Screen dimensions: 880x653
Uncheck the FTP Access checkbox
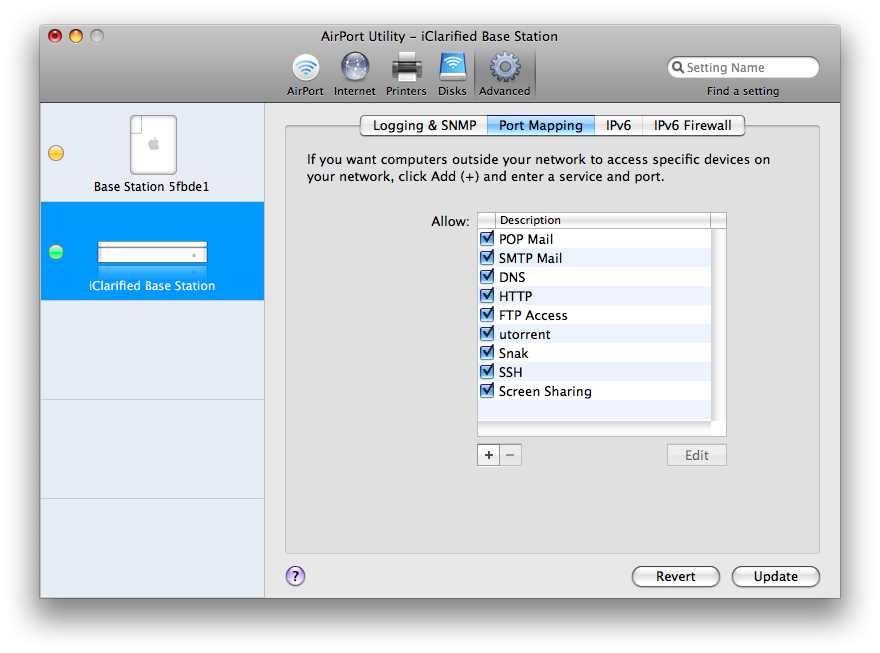487,315
